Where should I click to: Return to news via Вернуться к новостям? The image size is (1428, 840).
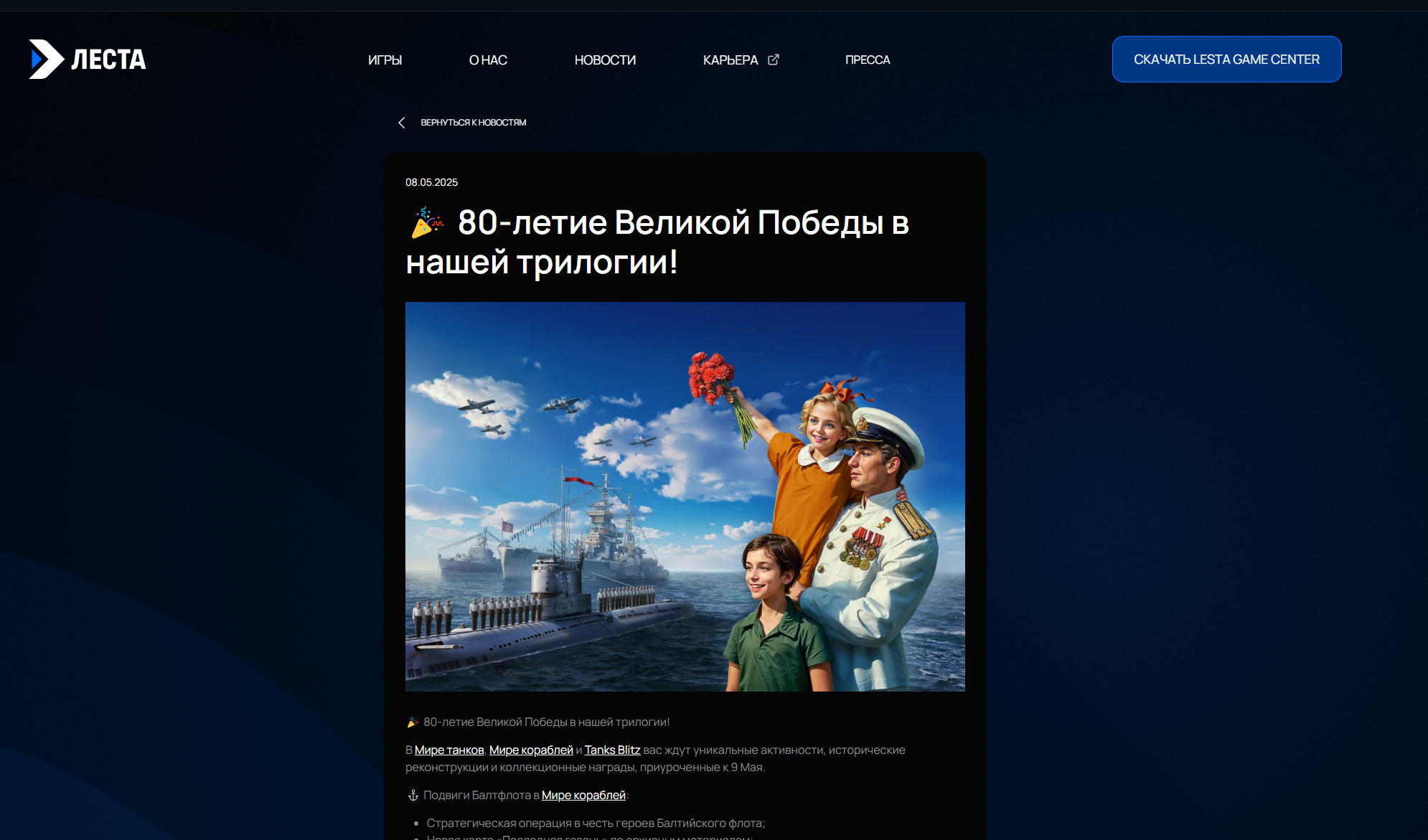pyautogui.click(x=474, y=123)
